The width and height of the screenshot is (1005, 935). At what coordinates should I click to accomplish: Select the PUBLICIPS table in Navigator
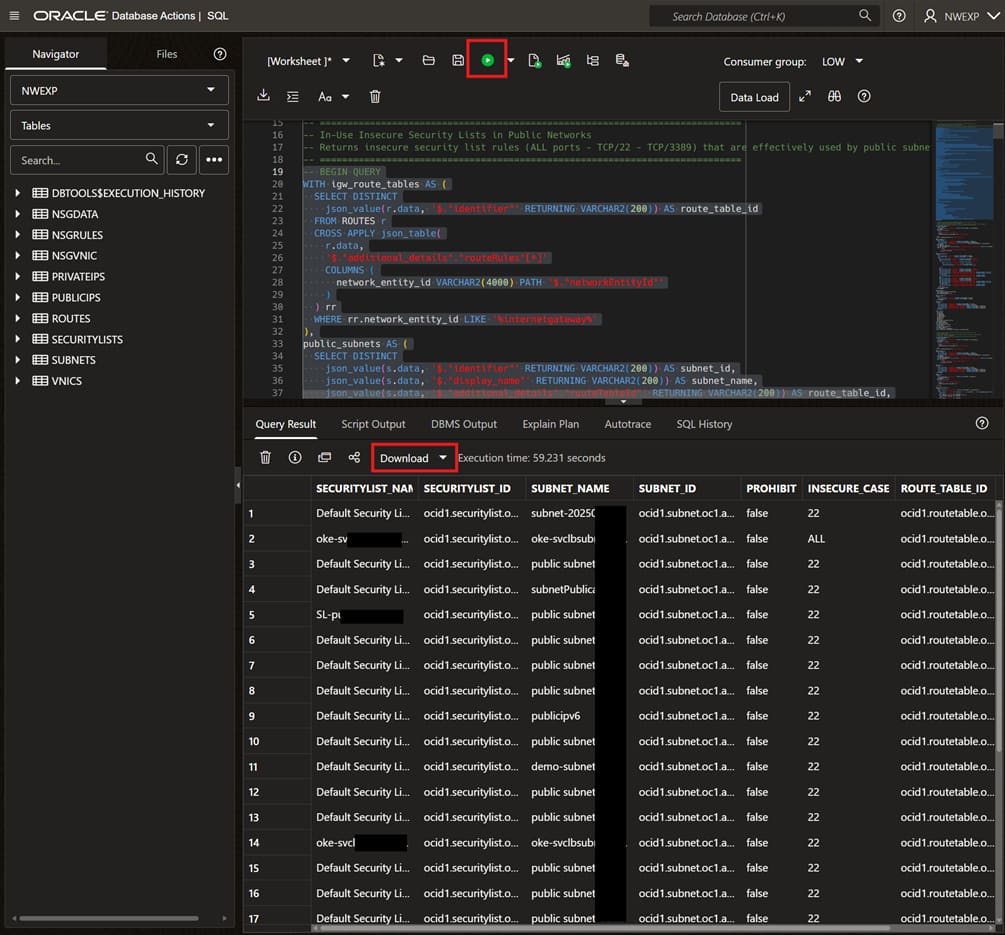pos(76,297)
